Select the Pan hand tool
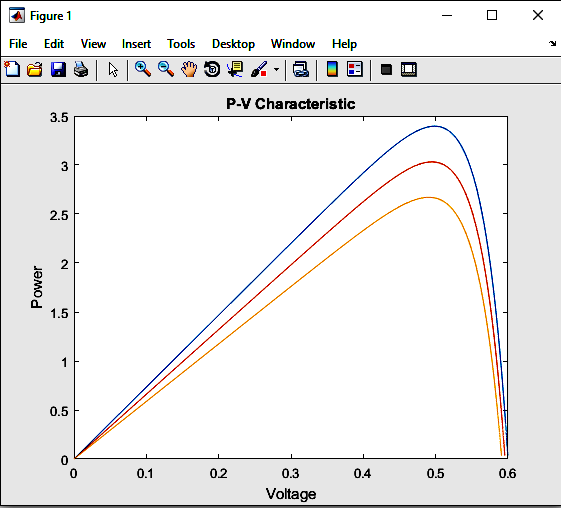Screen dimensions: 561x508 189,69
